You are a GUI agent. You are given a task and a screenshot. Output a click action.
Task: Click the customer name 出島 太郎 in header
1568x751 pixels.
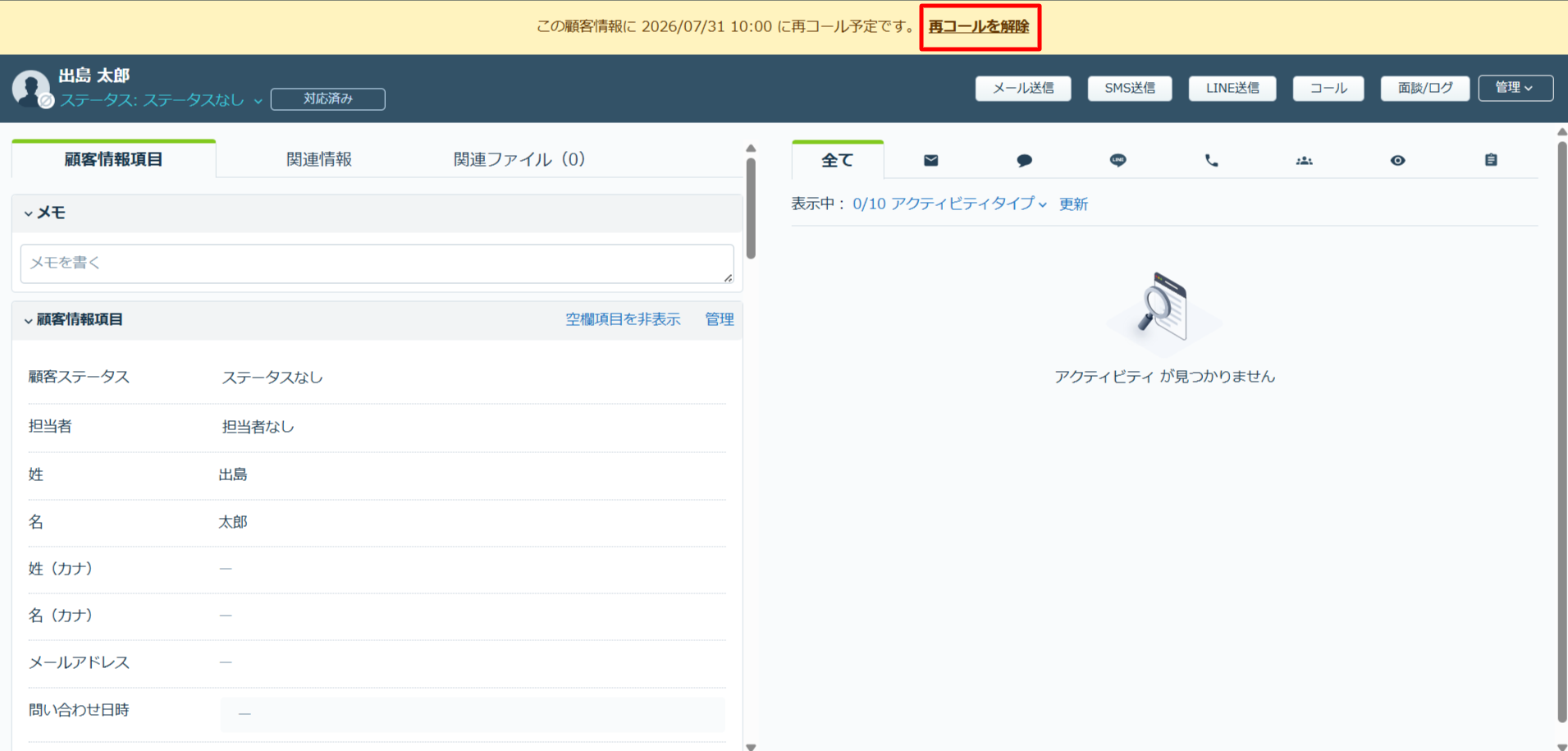(x=94, y=76)
